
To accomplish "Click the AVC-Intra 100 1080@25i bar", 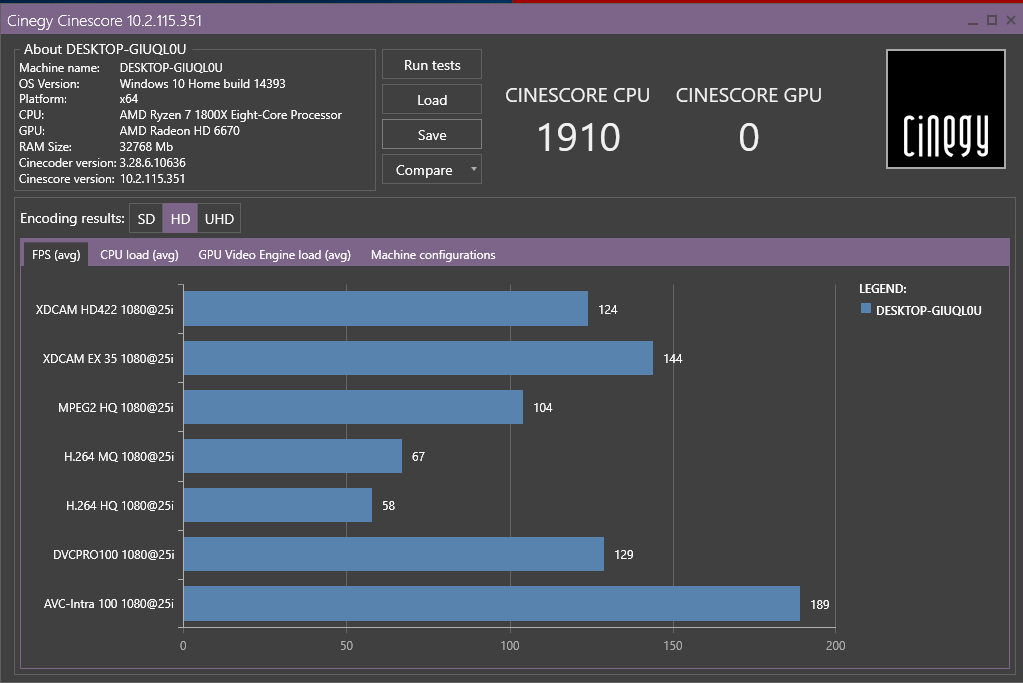I will click(x=492, y=603).
